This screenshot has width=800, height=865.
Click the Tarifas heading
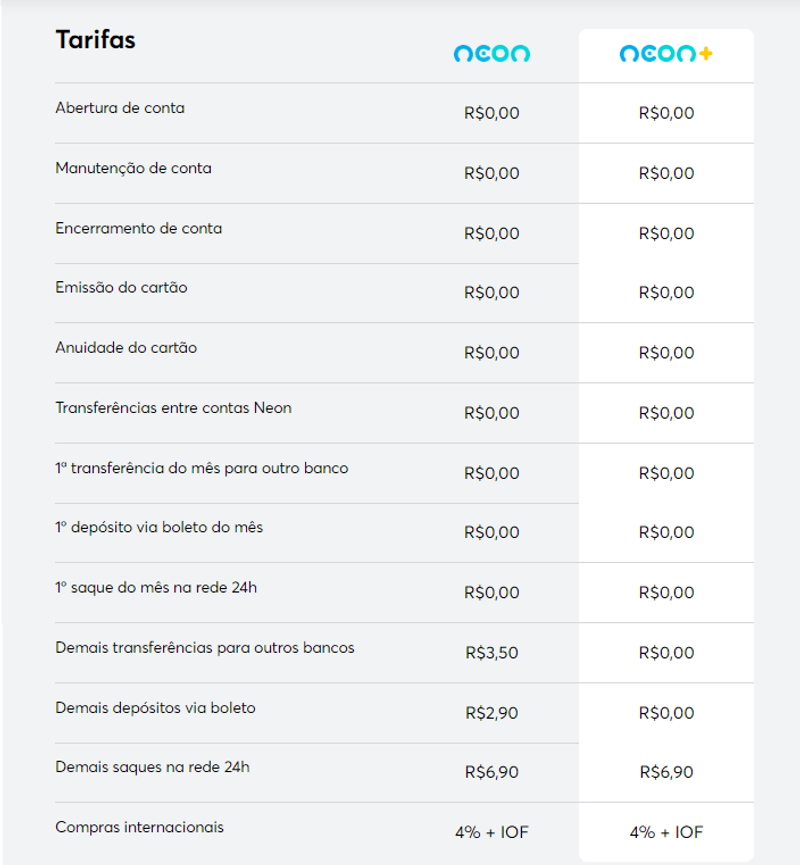(95, 40)
